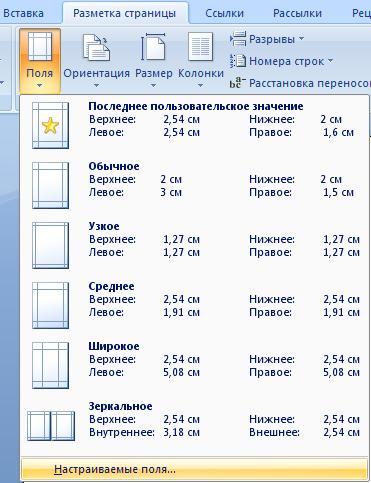
Task: Click the Расстановка переносов text label
Action: (x=310, y=83)
